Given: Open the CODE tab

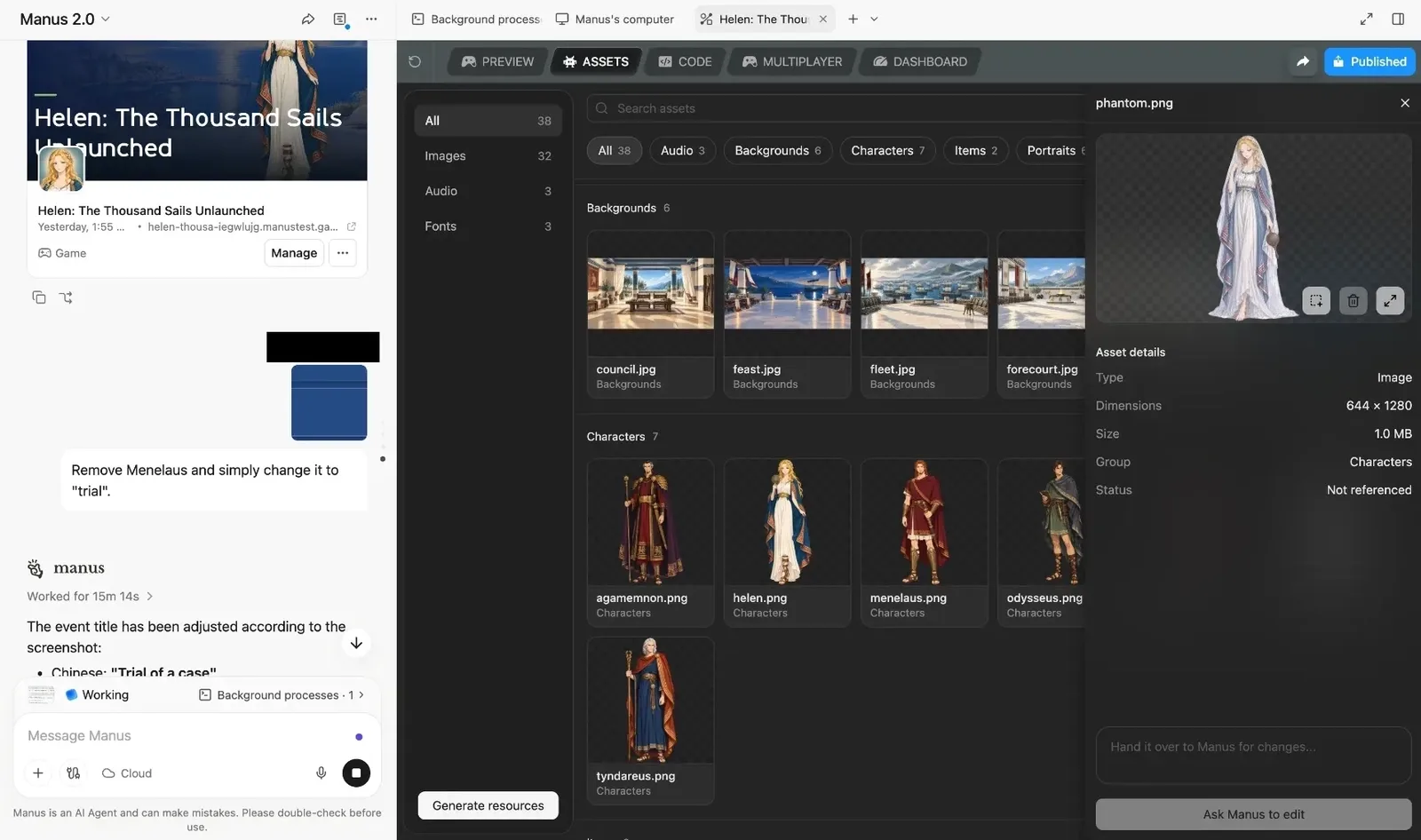Looking at the screenshot, I should point(685,61).
